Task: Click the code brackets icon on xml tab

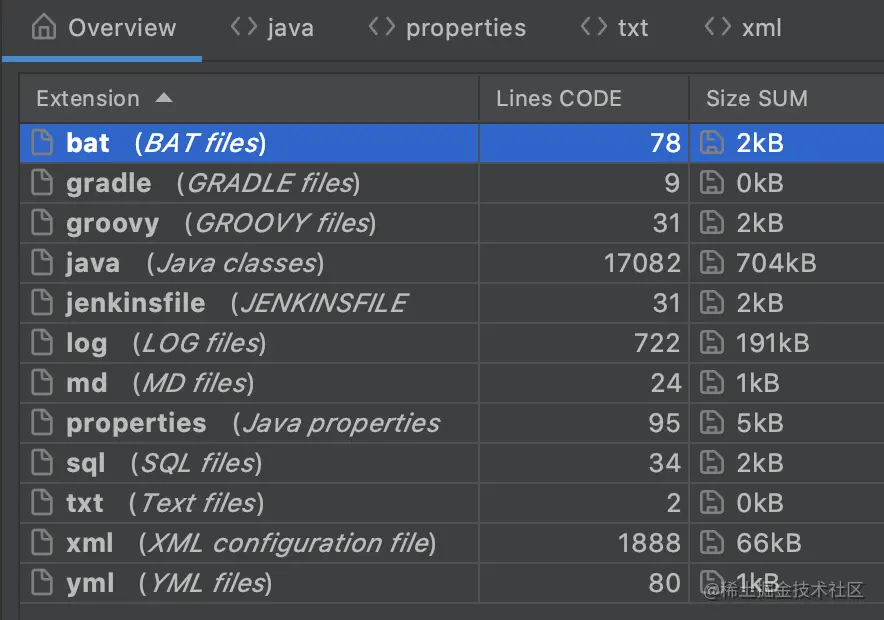Action: 718,26
